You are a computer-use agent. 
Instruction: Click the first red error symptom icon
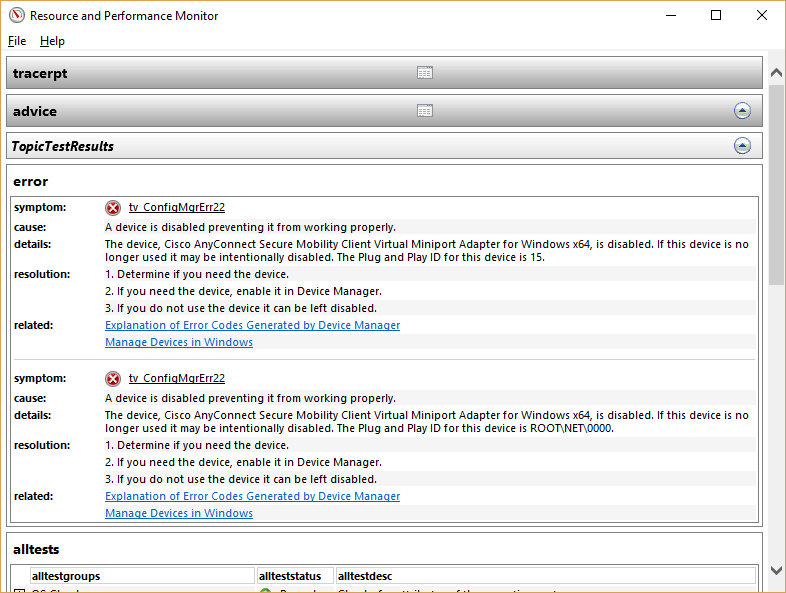coord(113,208)
